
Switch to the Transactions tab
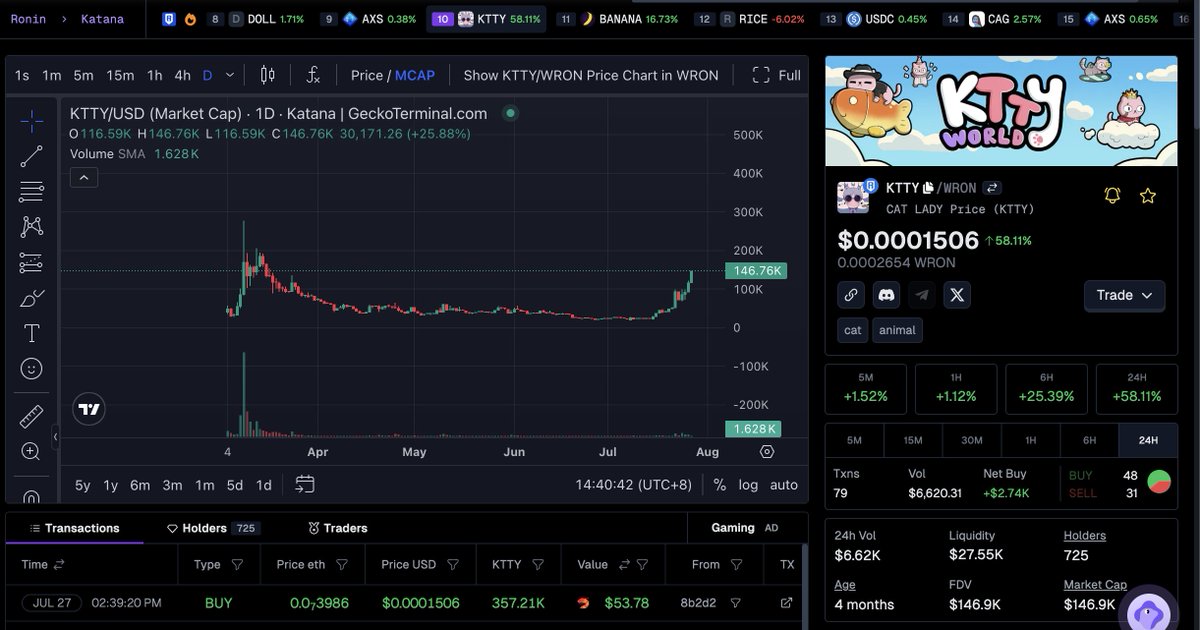pos(74,528)
